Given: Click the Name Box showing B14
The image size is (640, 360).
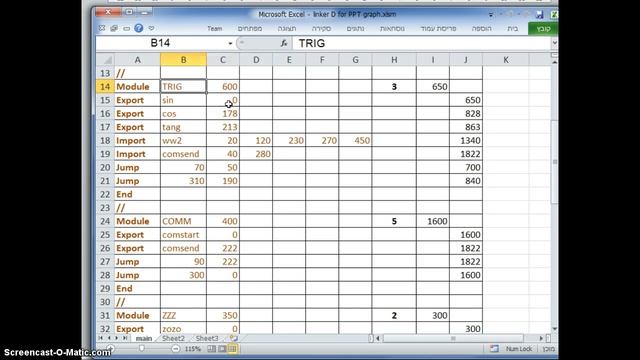Looking at the screenshot, I should (160, 43).
